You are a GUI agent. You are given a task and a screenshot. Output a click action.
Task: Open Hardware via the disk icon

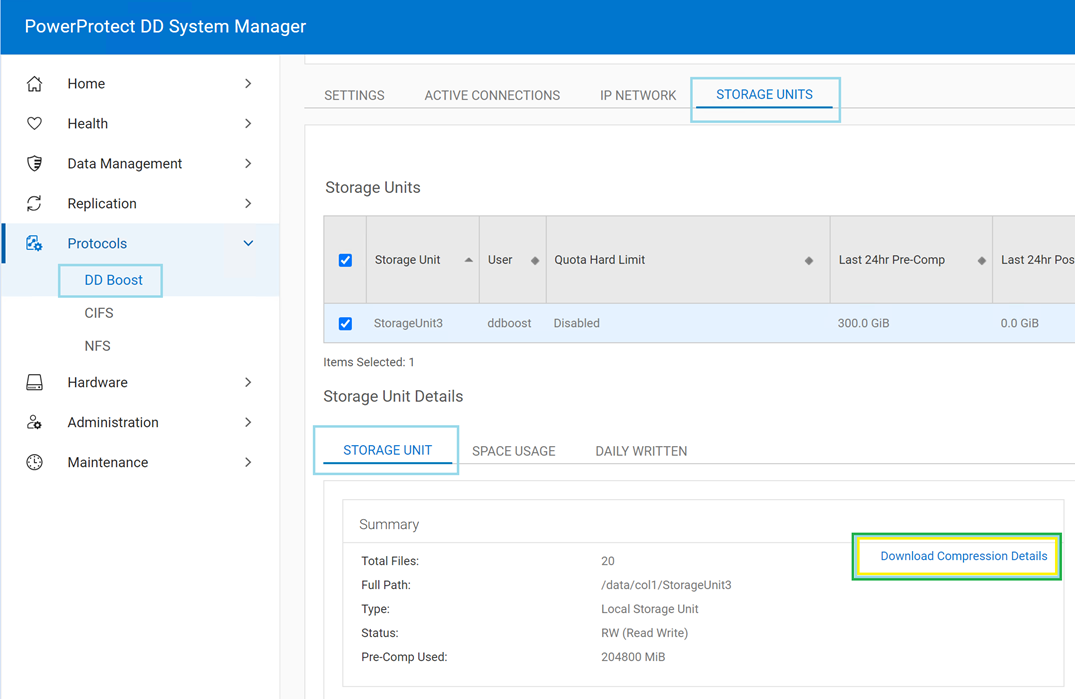(x=35, y=382)
